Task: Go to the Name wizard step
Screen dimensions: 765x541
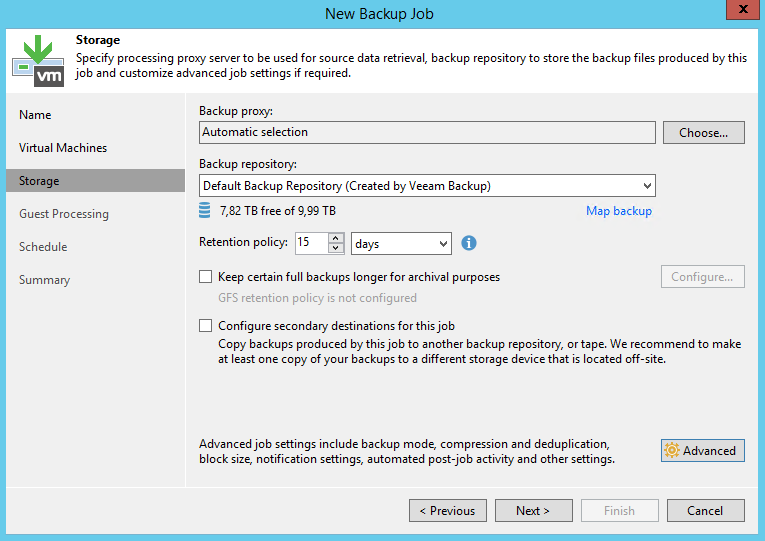Action: [35, 115]
